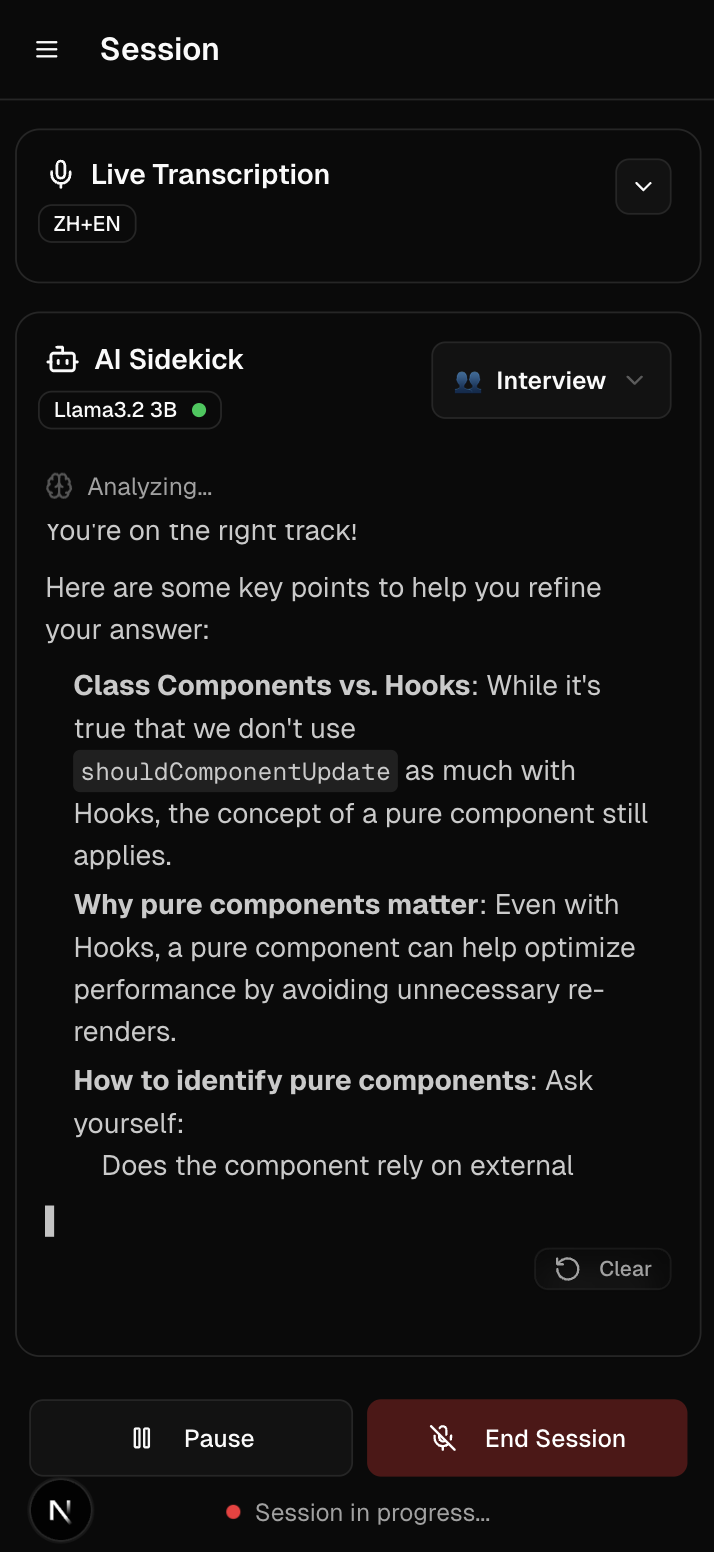Open the hamburger navigation menu
This screenshot has width=714, height=1552.
(x=47, y=50)
